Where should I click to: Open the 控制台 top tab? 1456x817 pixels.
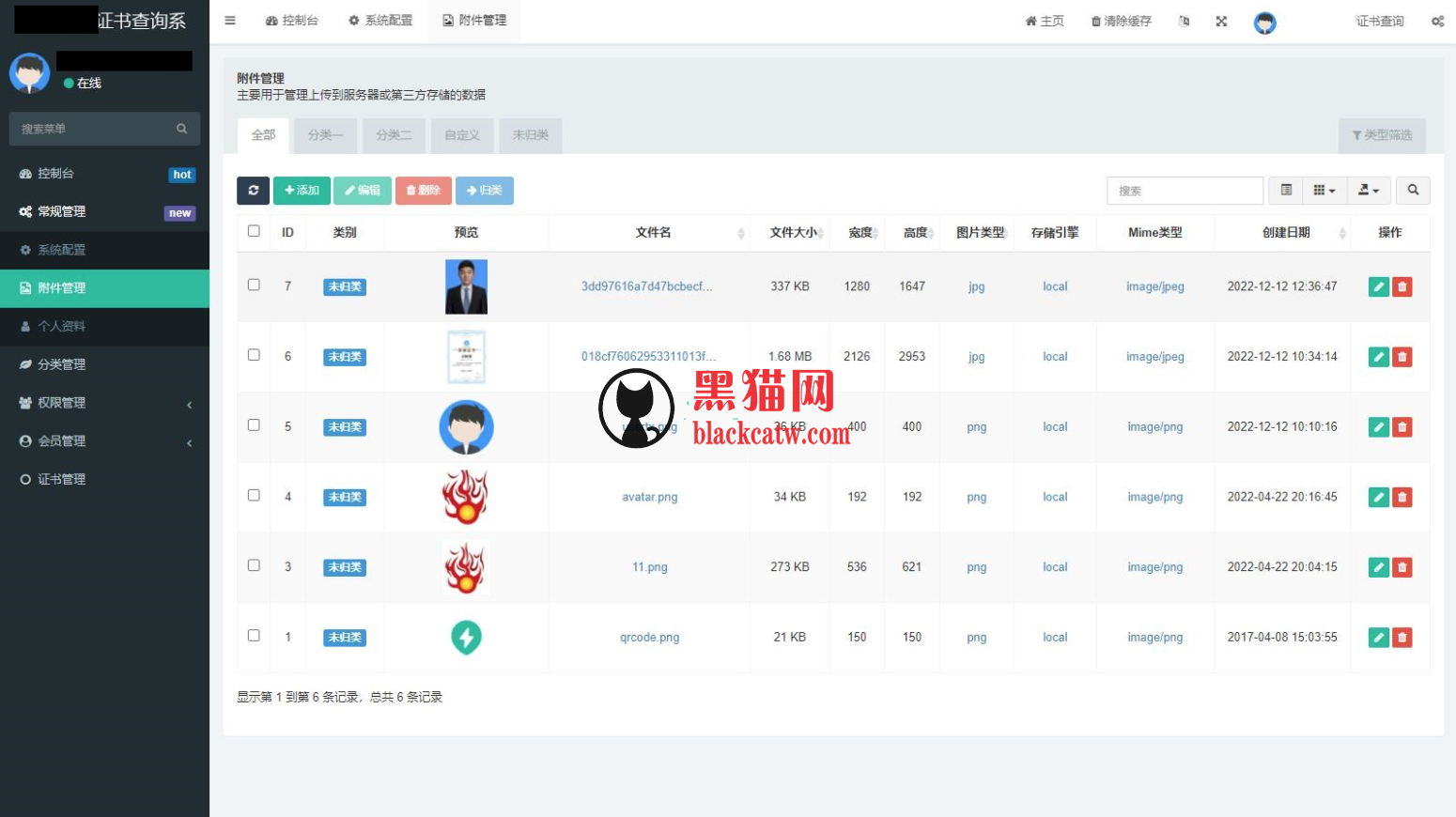pyautogui.click(x=292, y=21)
